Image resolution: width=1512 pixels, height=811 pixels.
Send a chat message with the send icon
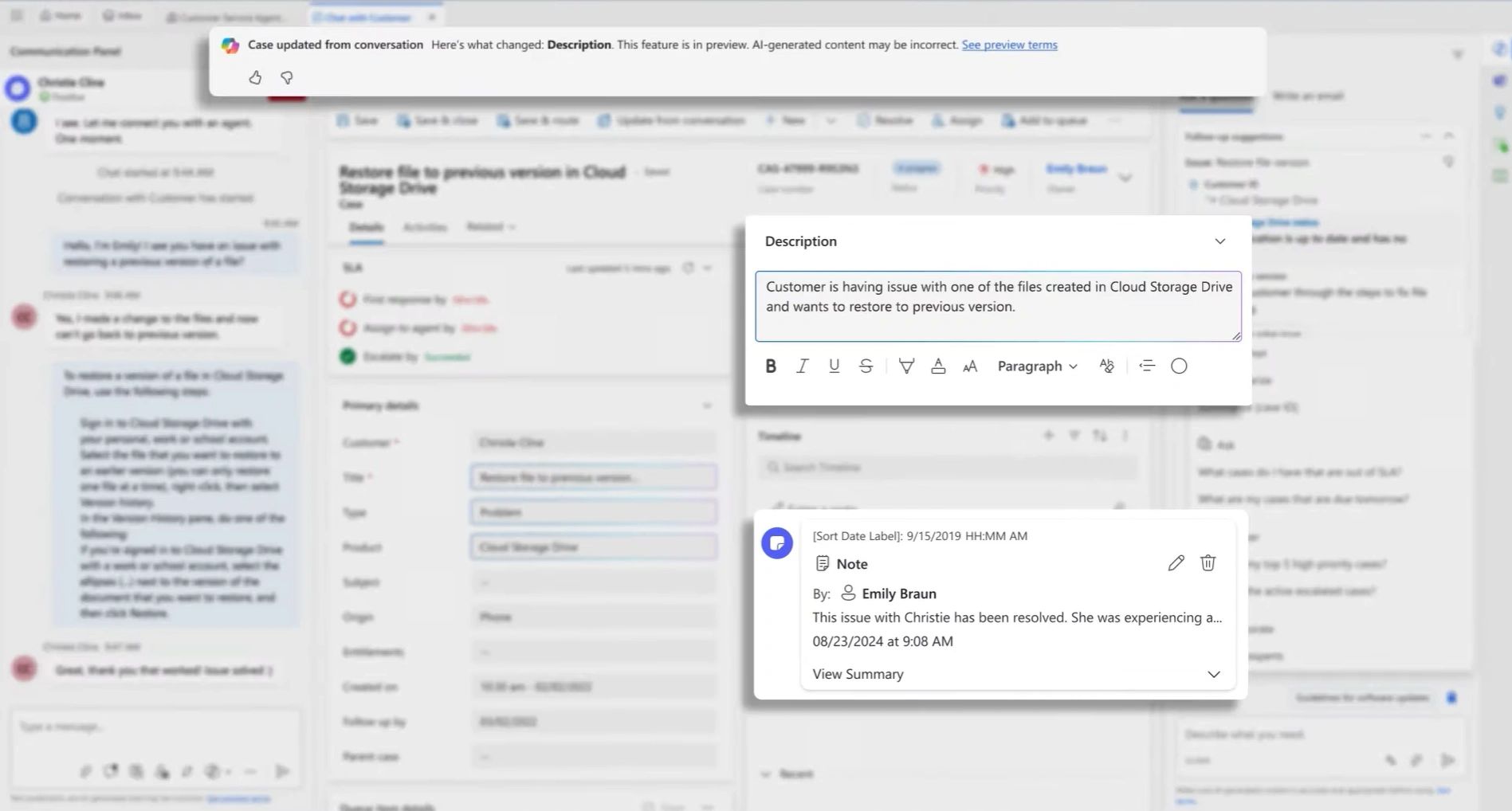pyautogui.click(x=282, y=771)
